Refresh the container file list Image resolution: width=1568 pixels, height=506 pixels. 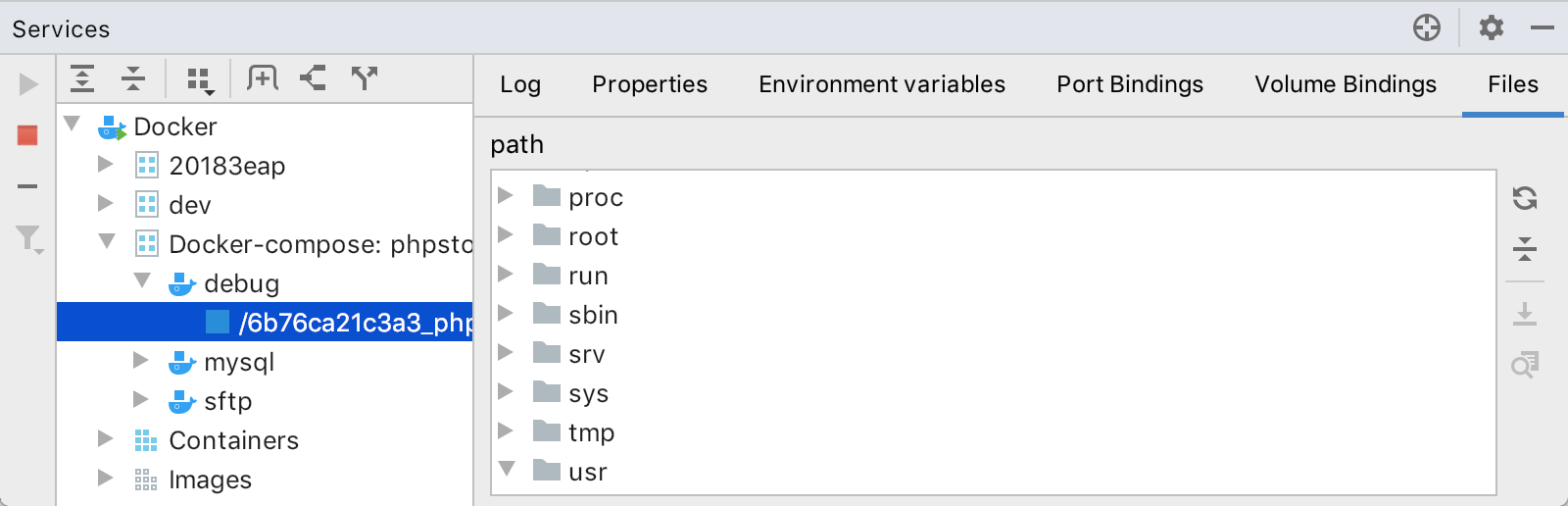[x=1525, y=198]
